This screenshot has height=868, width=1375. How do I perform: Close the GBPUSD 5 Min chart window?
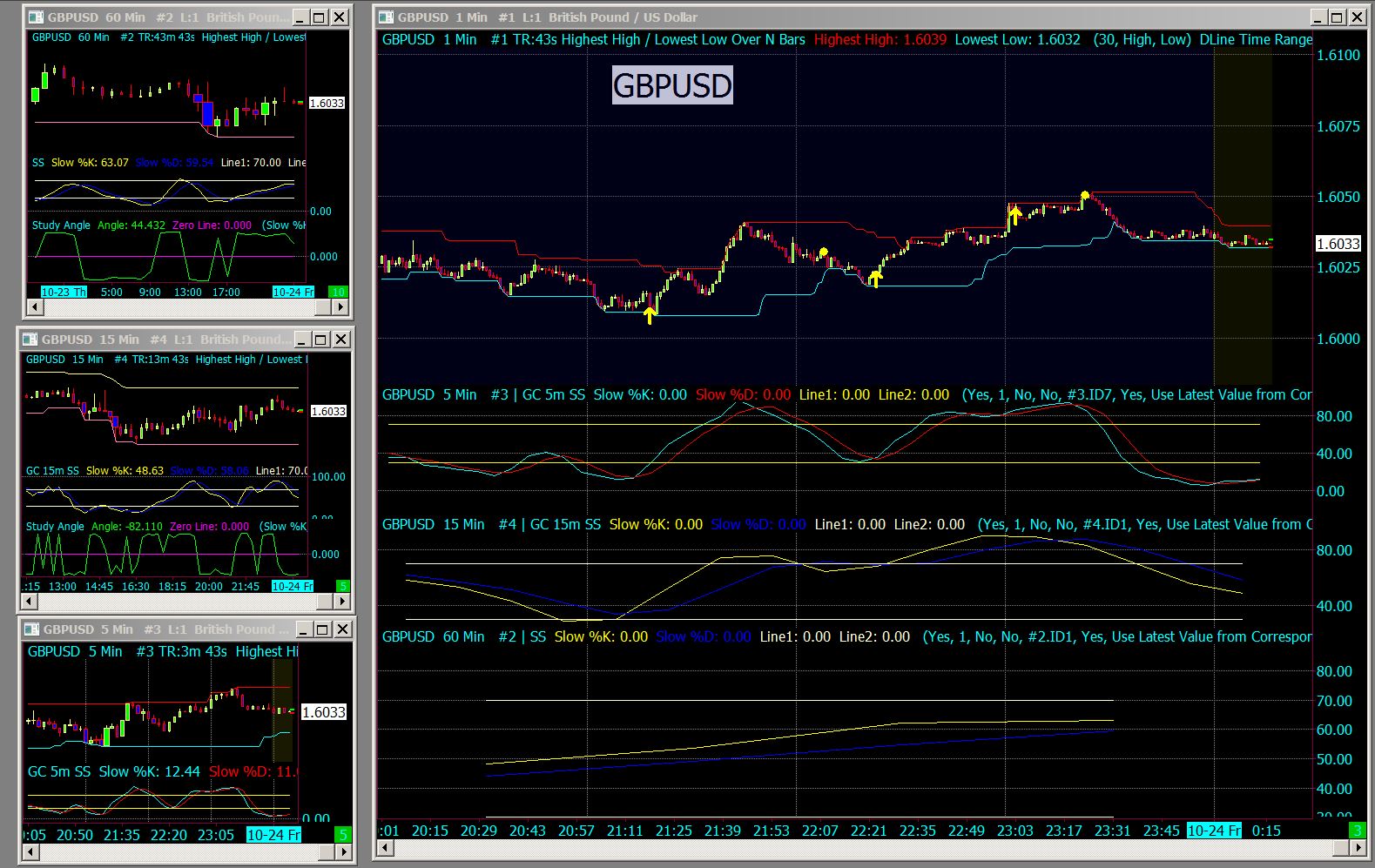tap(343, 629)
